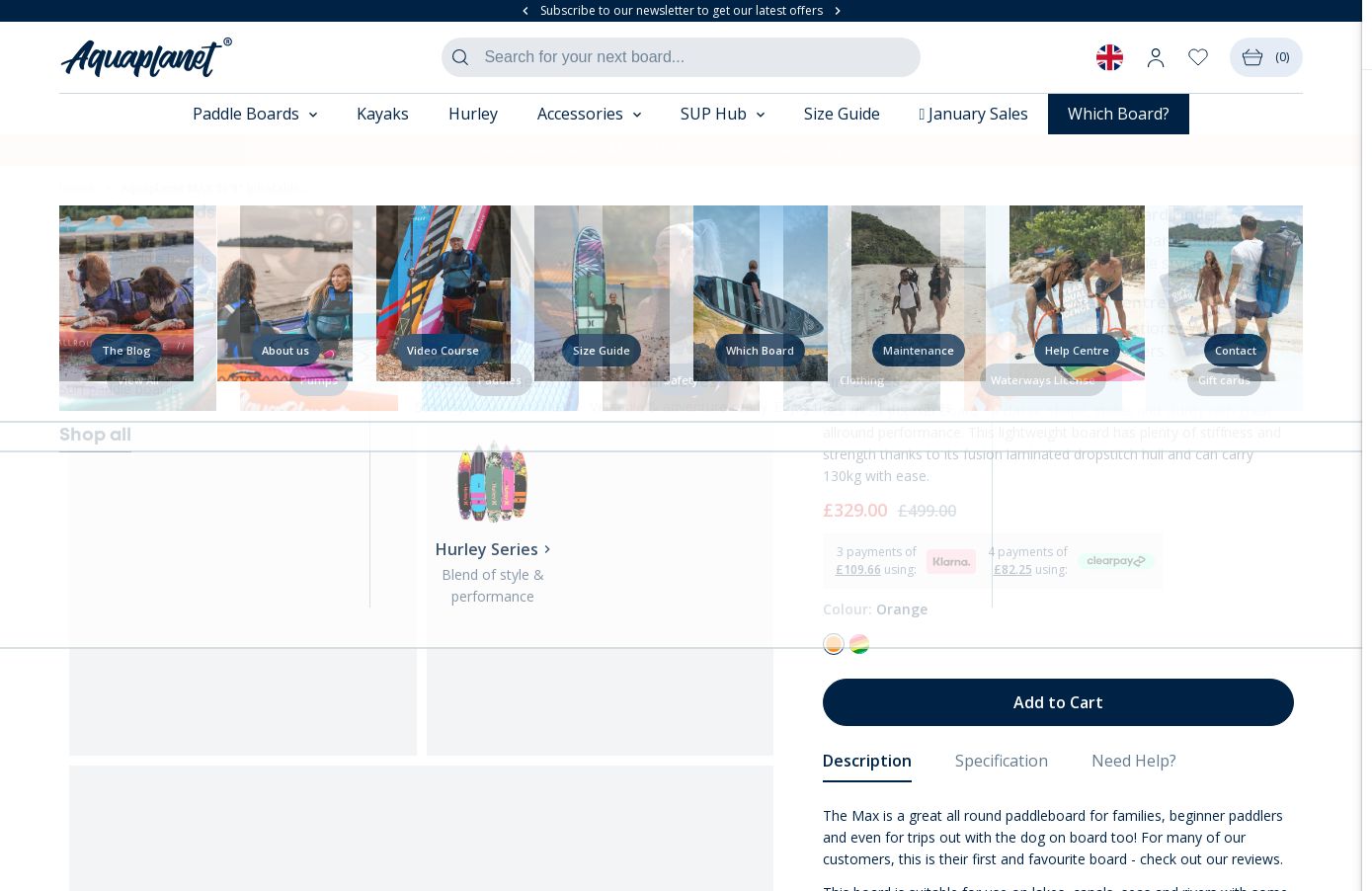The width and height of the screenshot is (1372, 891).
Task: Expand the Paddle Boards menu
Action: click(255, 114)
